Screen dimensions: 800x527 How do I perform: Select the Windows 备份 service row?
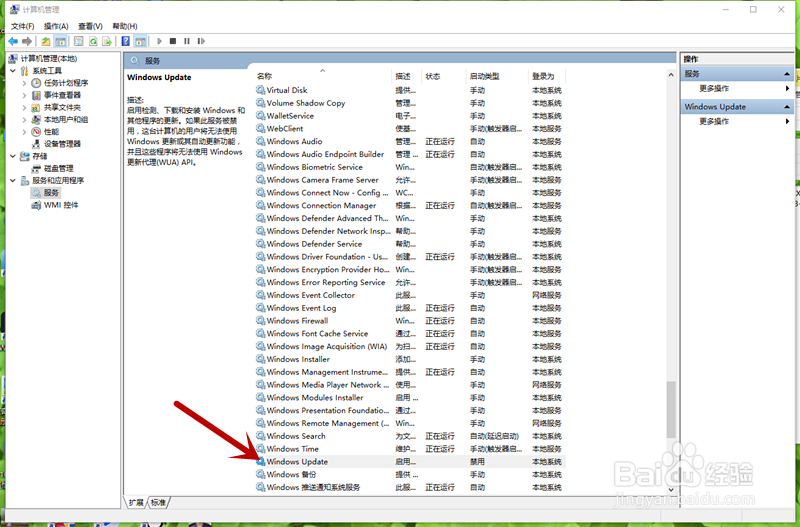410,474
